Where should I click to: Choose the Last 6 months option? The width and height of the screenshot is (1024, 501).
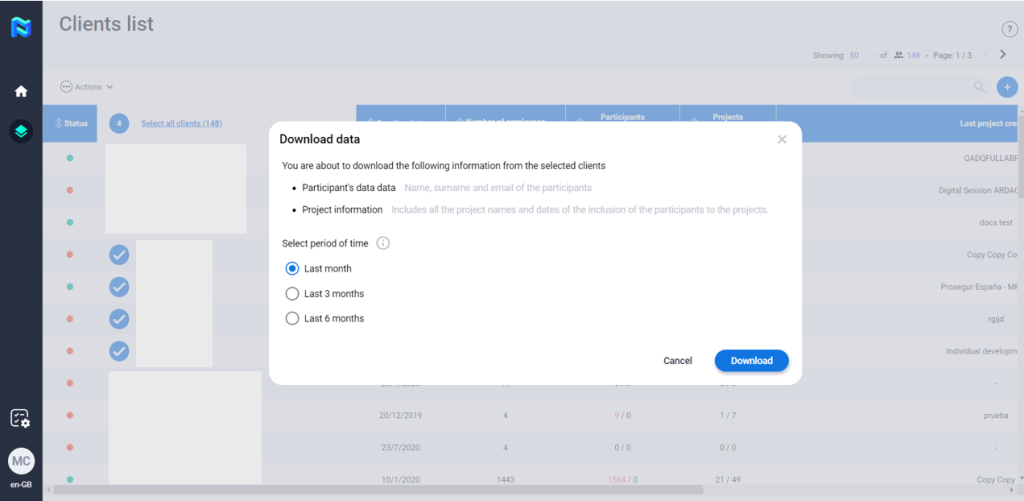point(292,319)
